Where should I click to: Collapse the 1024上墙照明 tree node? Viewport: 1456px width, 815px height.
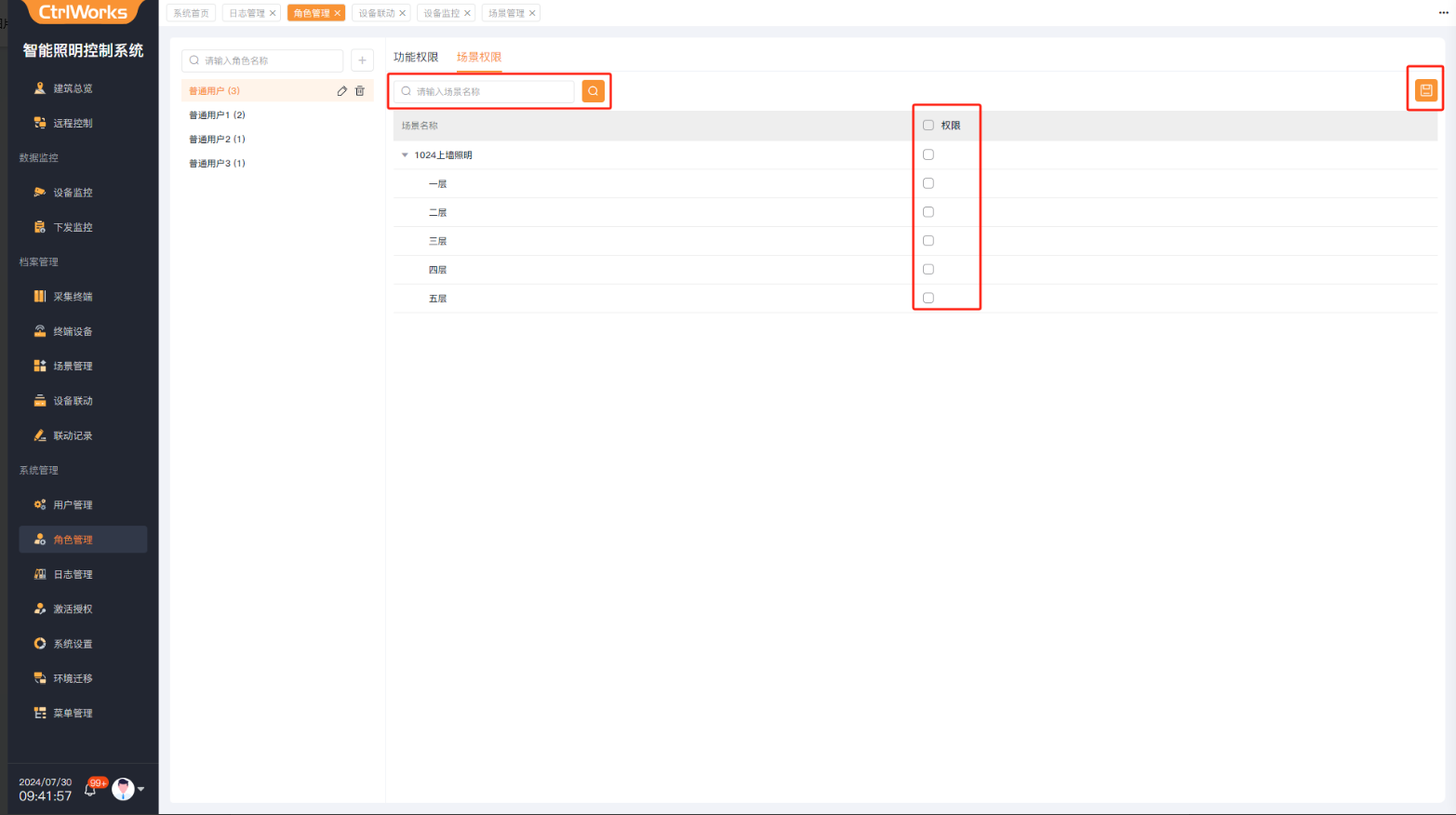(405, 155)
